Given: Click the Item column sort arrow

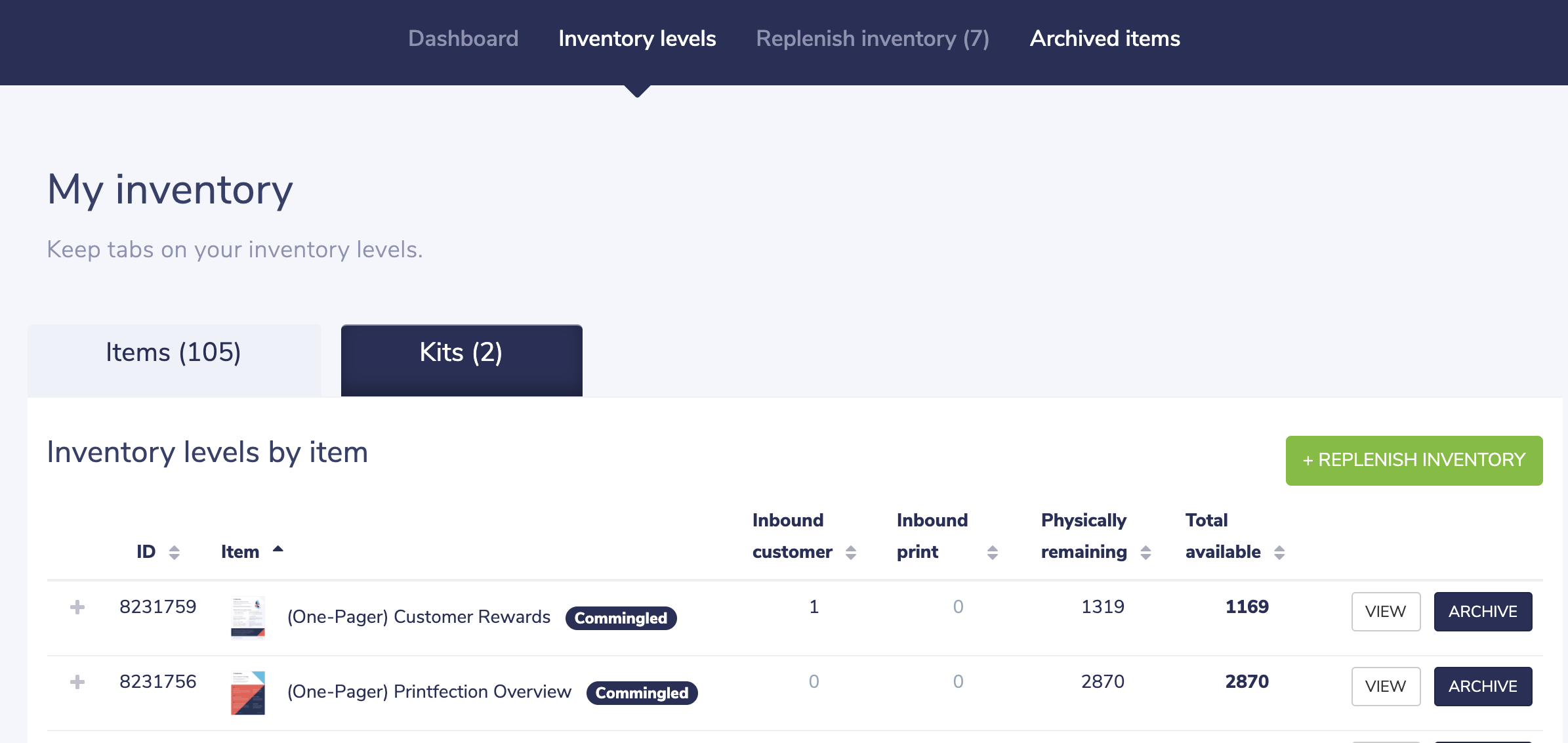Looking at the screenshot, I should [x=278, y=550].
